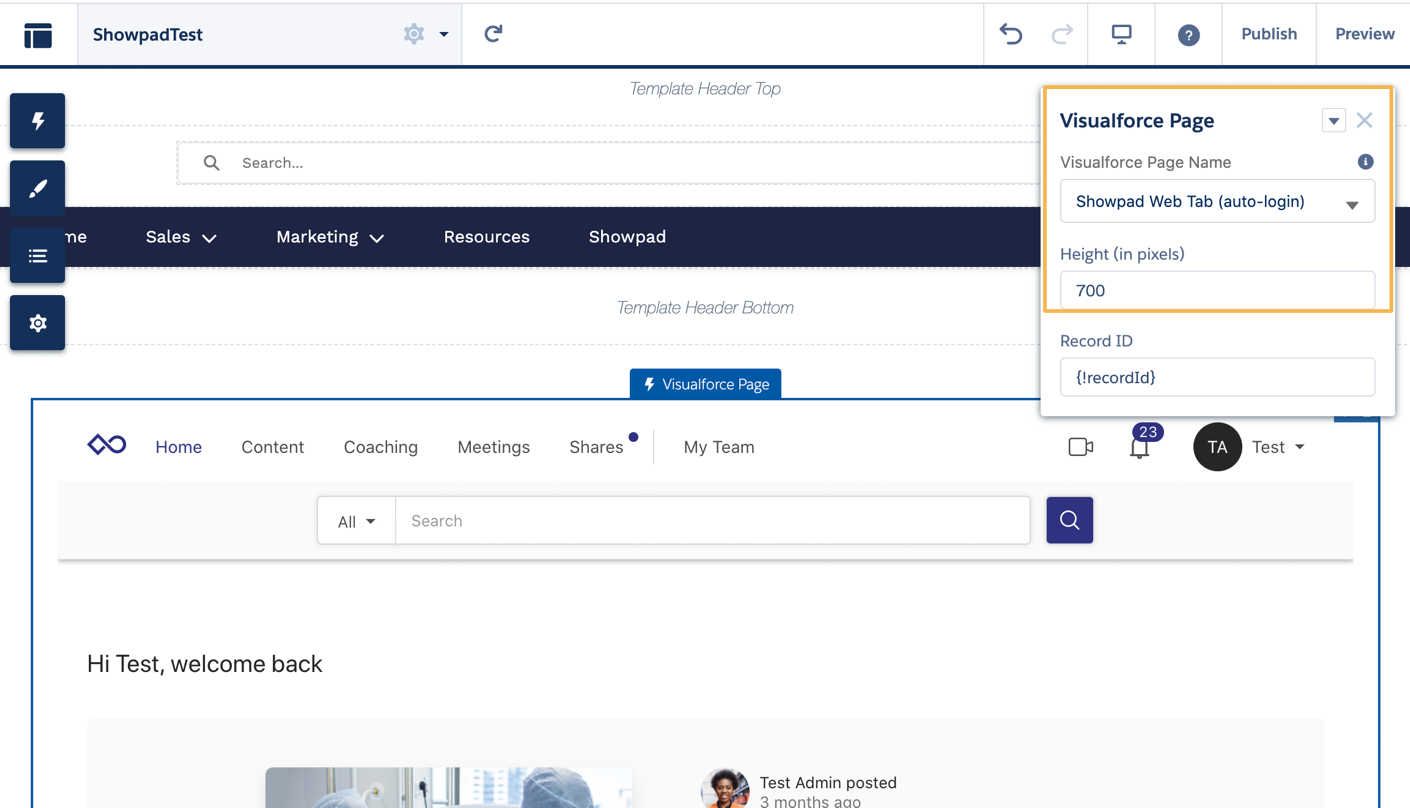Start a meeting with the video camera icon

[1080, 447]
